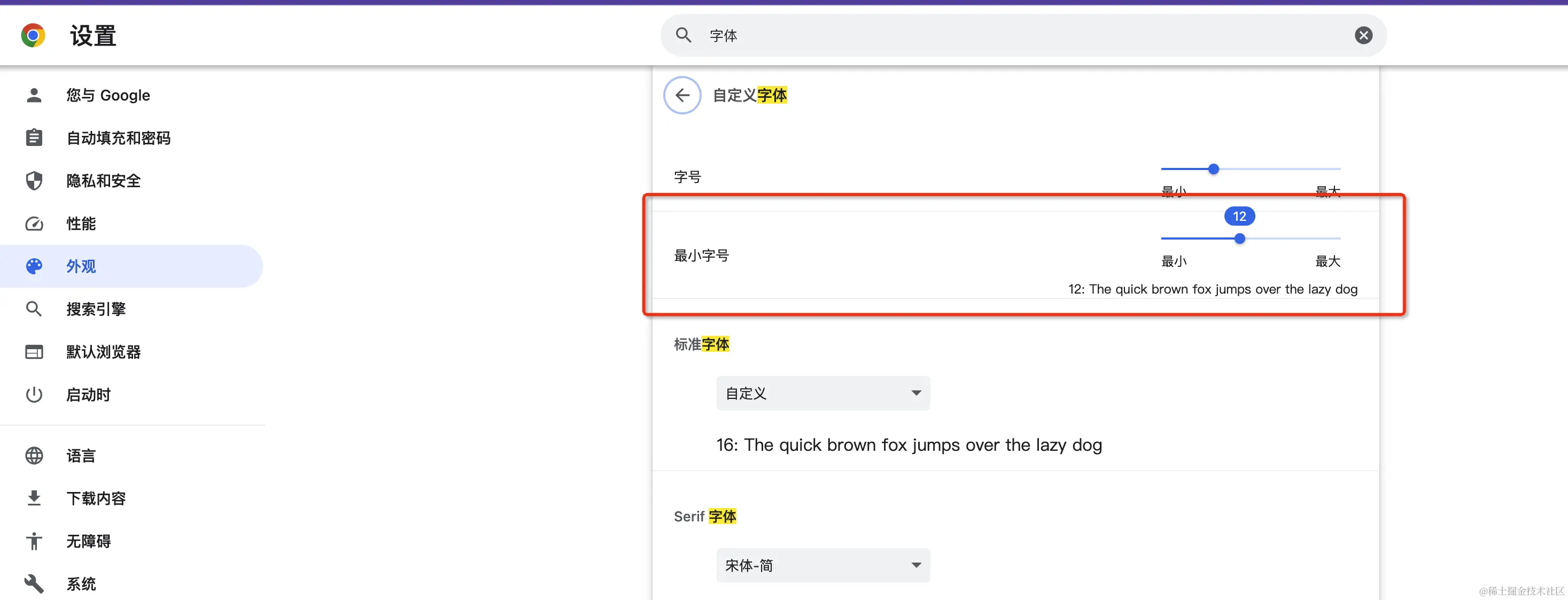Open 无障碍 accessibility settings
The width and height of the screenshot is (1568, 600).
[x=88, y=541]
